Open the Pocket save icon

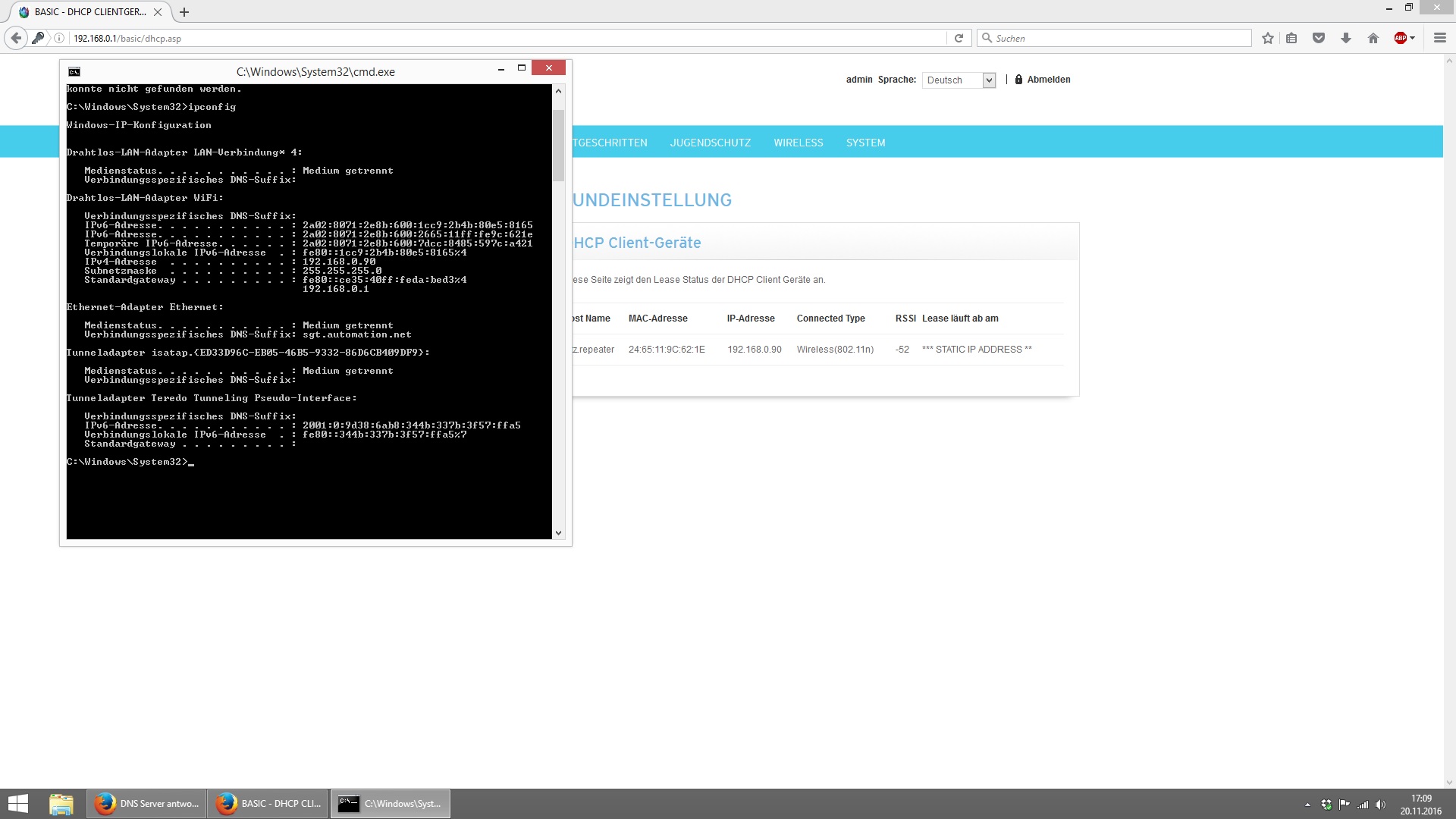[1319, 38]
